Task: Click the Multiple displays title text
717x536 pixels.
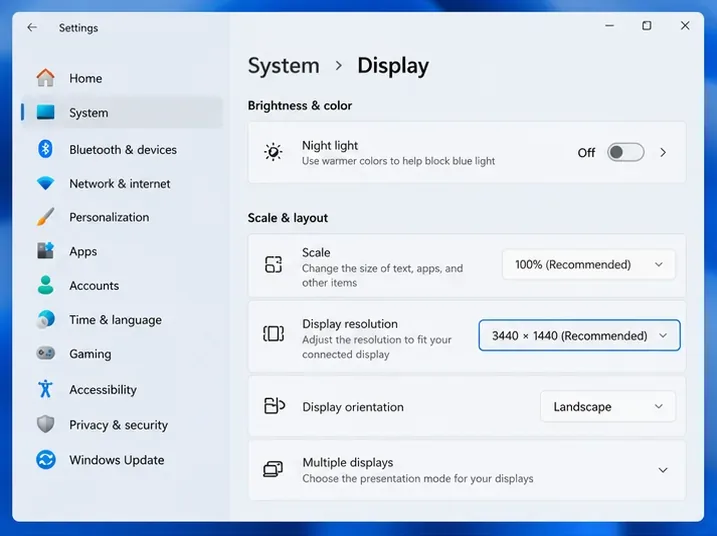Action: tap(348, 462)
